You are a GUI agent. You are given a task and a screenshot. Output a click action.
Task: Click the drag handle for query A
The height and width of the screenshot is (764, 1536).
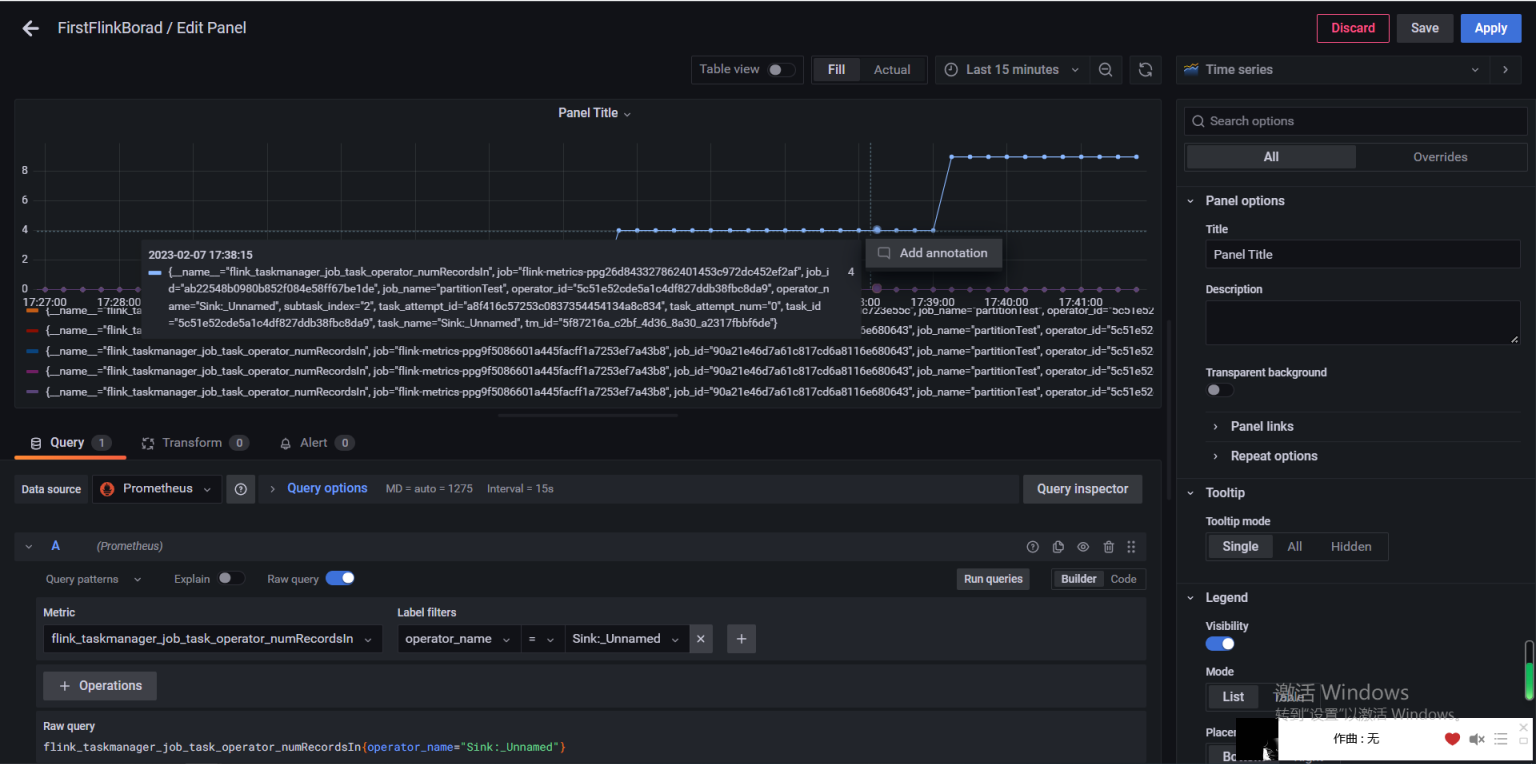pos(1131,547)
